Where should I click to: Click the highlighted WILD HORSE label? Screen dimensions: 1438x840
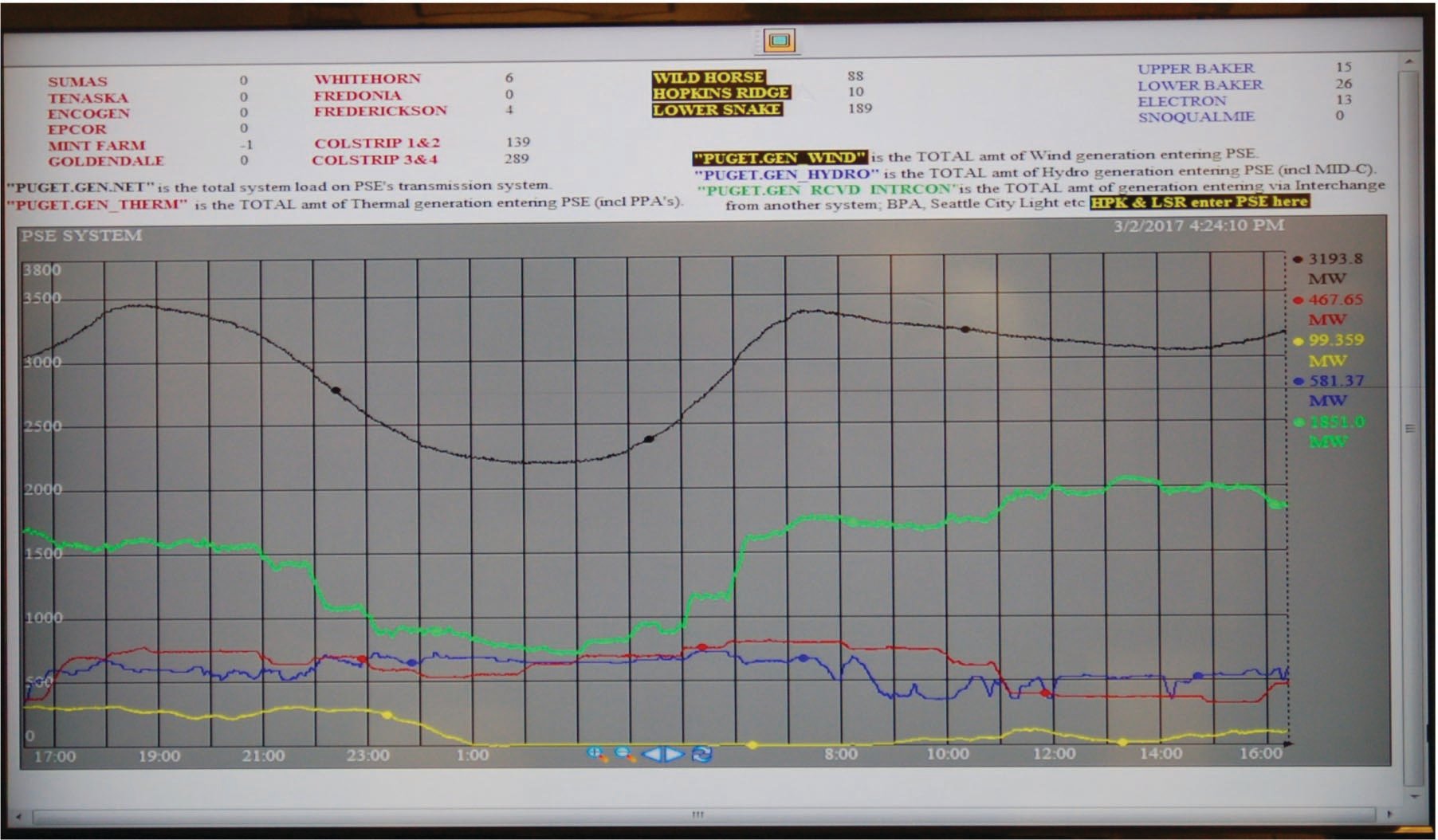point(708,78)
